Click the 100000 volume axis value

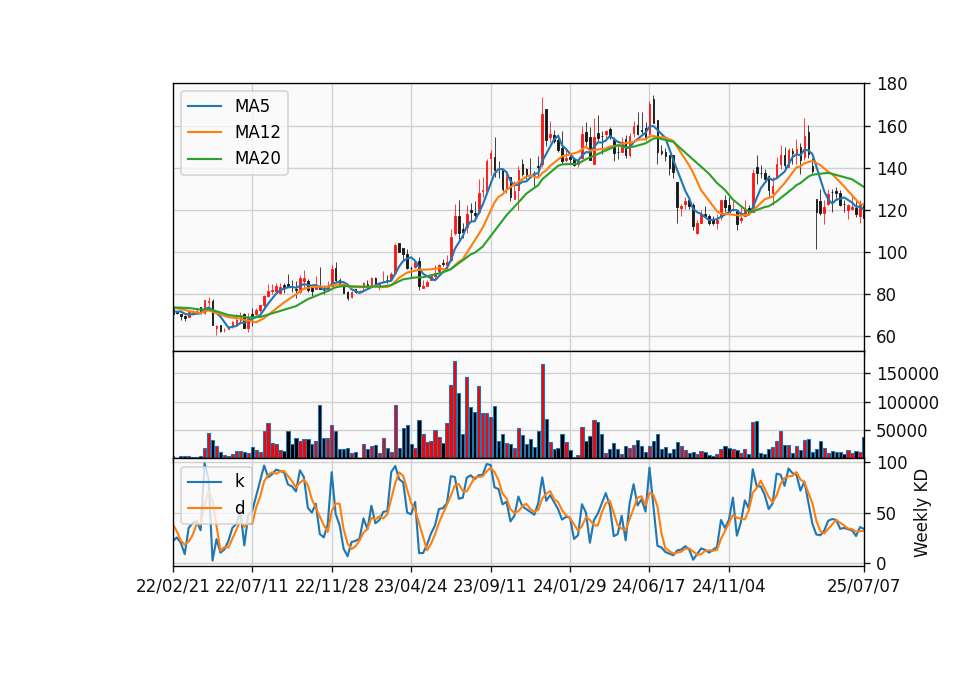(x=908, y=403)
